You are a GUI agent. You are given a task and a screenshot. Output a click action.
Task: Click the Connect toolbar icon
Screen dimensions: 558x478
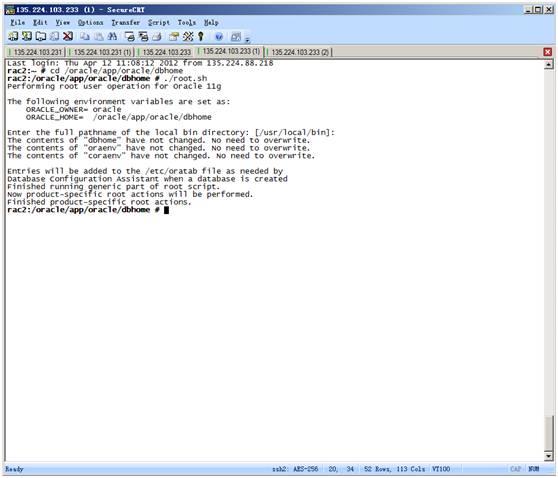click(13, 36)
